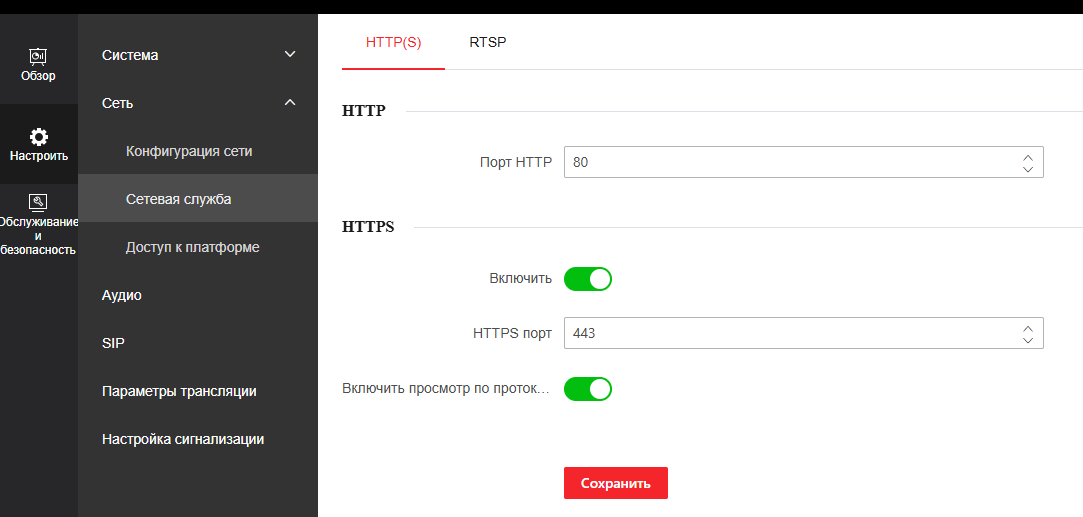The image size is (1083, 517).
Task: Open Обслуживание и безопасность icon
Action: pos(38,202)
